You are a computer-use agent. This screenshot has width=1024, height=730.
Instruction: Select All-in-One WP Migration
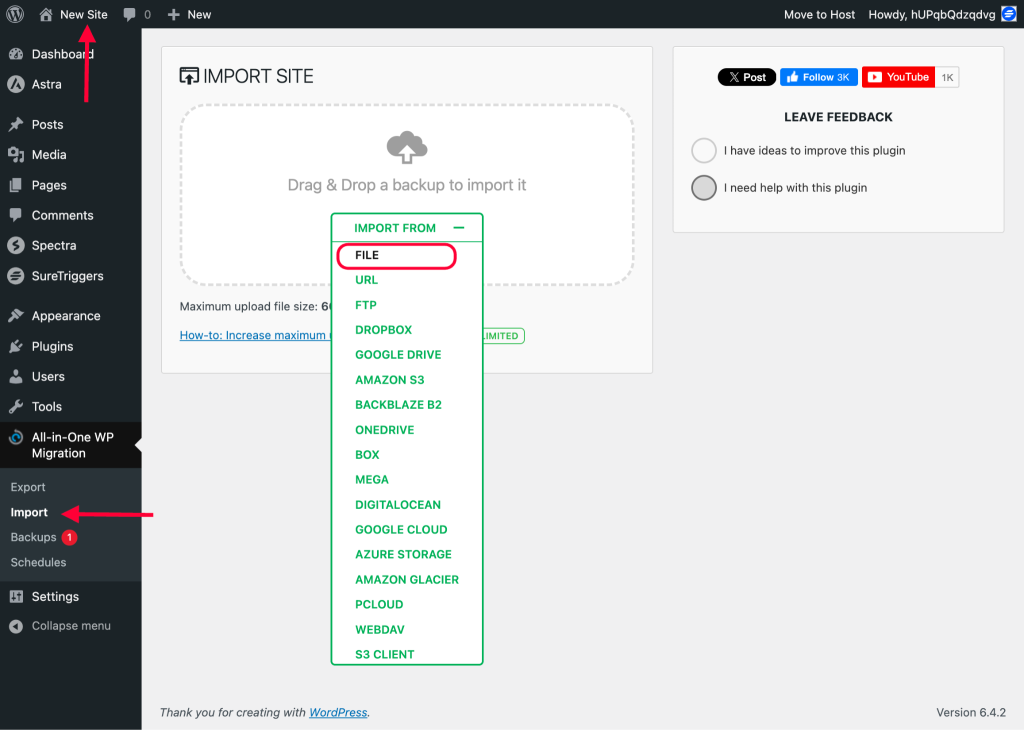(70, 444)
